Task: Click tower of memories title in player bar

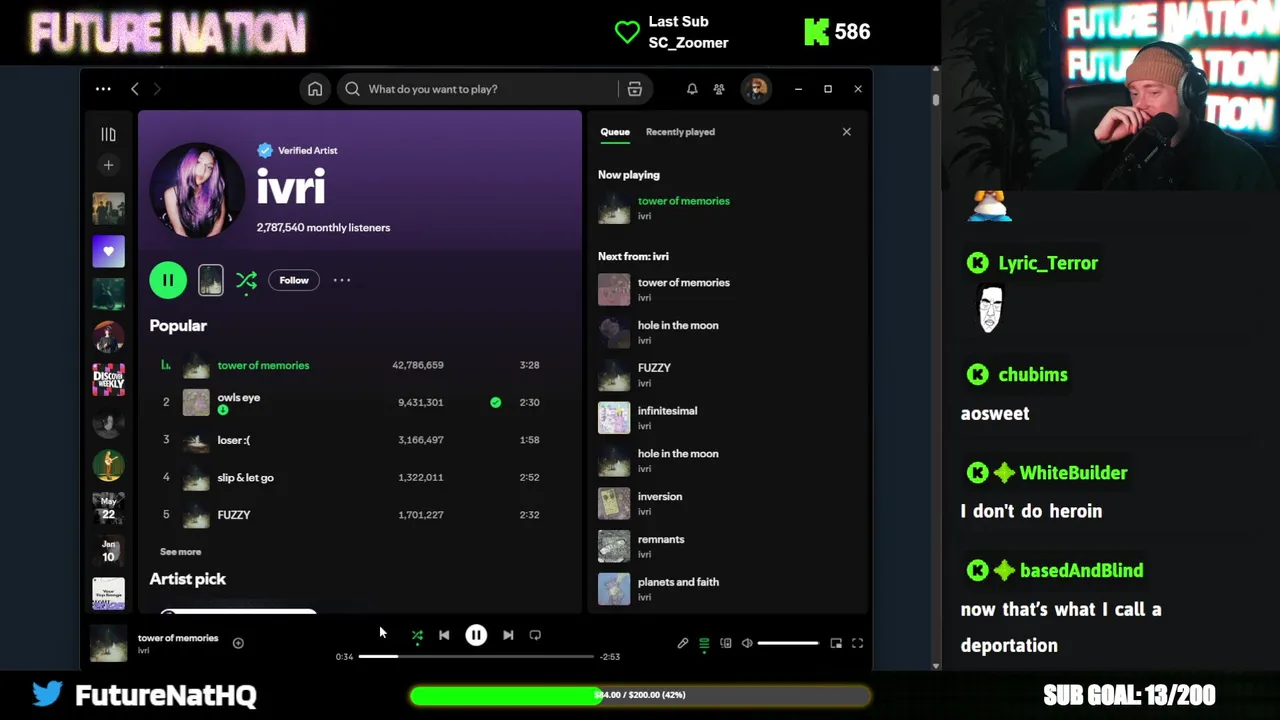Action: (x=178, y=638)
